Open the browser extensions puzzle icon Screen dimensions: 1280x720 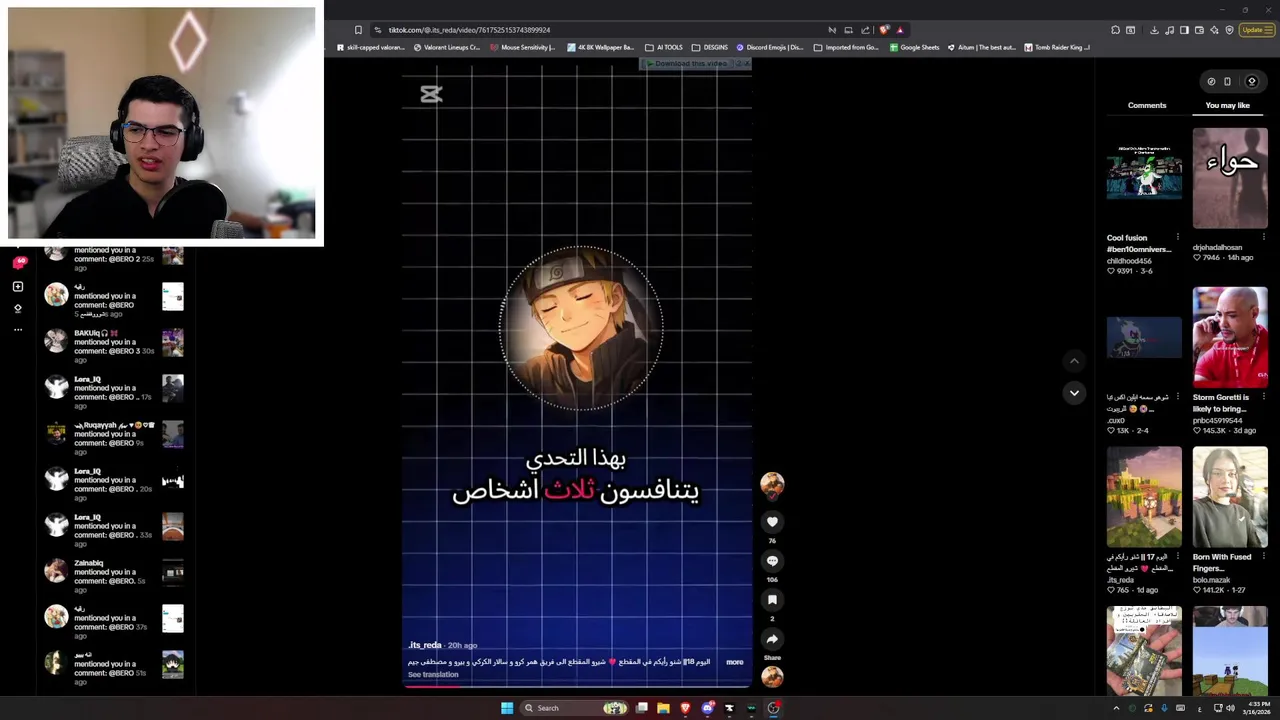coord(1116,30)
